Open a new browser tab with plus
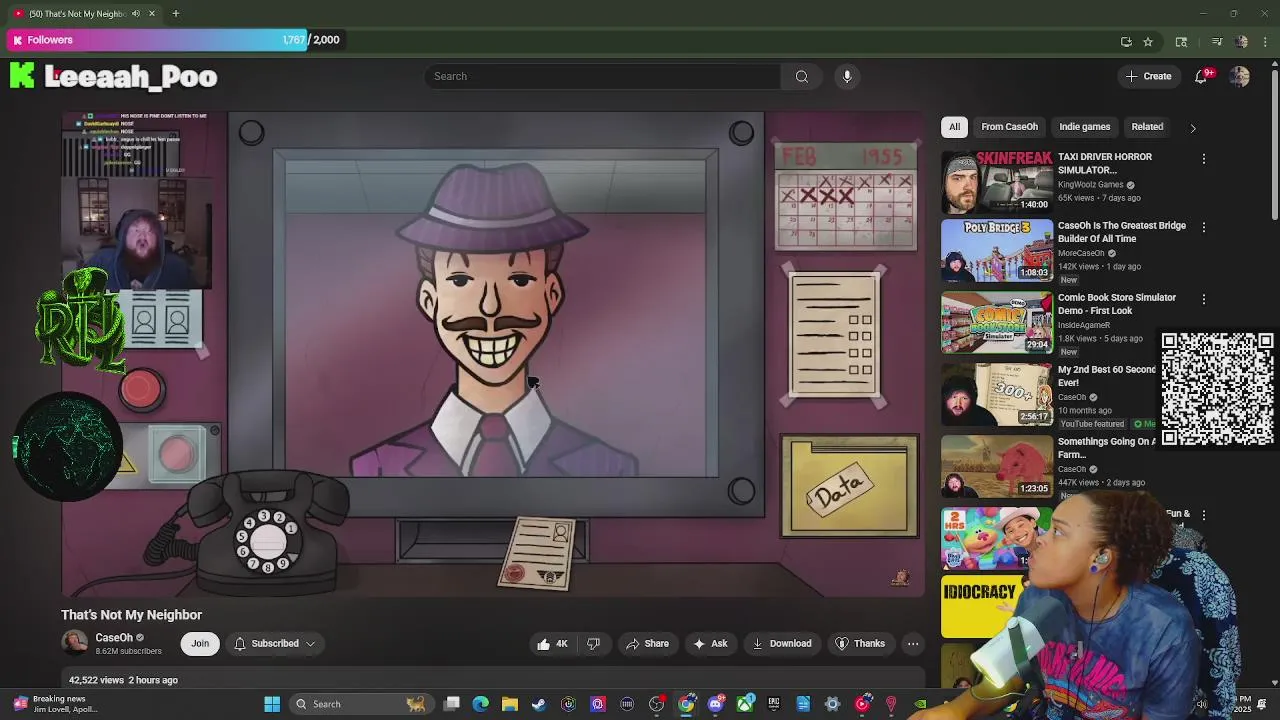Screen dimensions: 1280x720 175,14
